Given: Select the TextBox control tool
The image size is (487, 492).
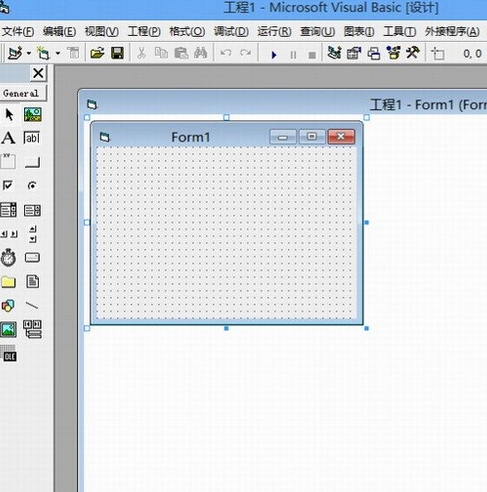Looking at the screenshot, I should [x=32, y=138].
